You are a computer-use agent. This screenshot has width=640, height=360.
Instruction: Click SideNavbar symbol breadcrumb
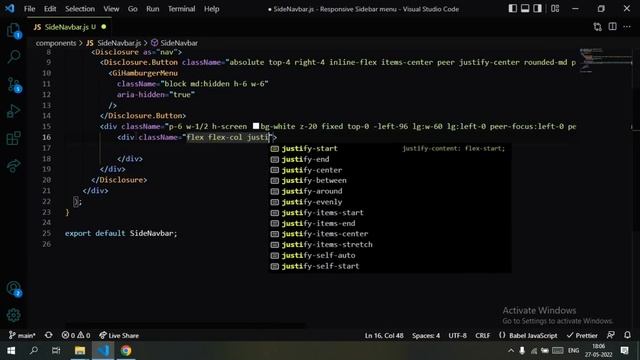(174, 43)
